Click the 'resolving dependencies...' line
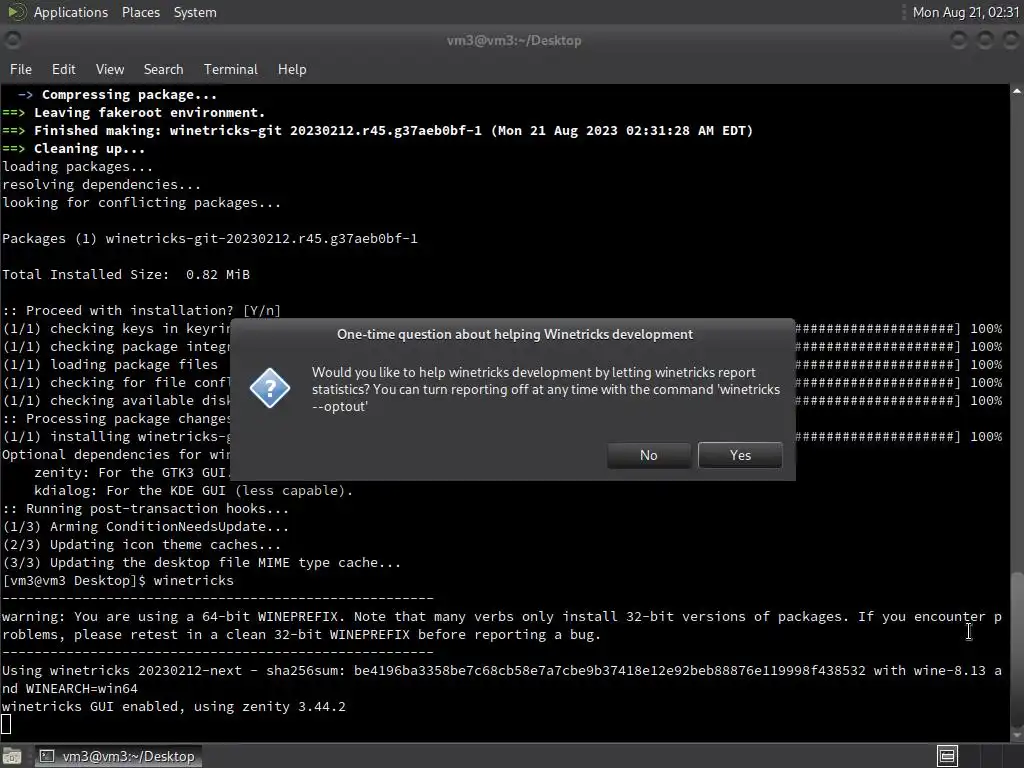 click(x=102, y=185)
